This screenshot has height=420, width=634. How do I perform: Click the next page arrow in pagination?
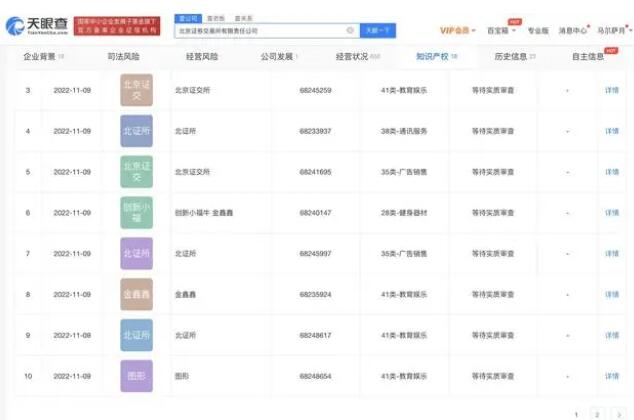[x=618, y=412]
